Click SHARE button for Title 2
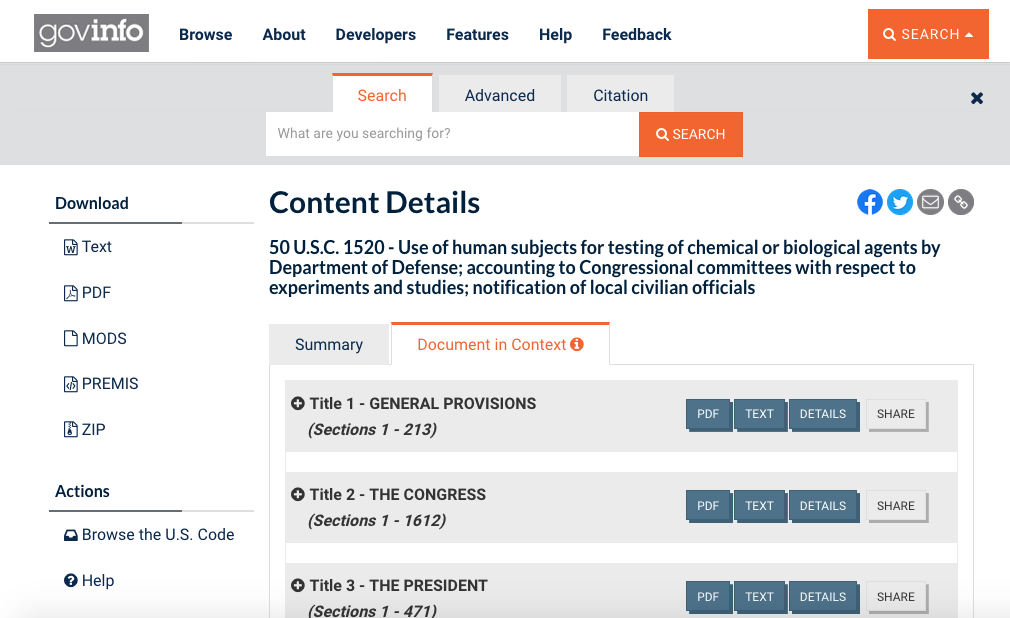Viewport: 1010px width, 618px height. click(x=895, y=506)
